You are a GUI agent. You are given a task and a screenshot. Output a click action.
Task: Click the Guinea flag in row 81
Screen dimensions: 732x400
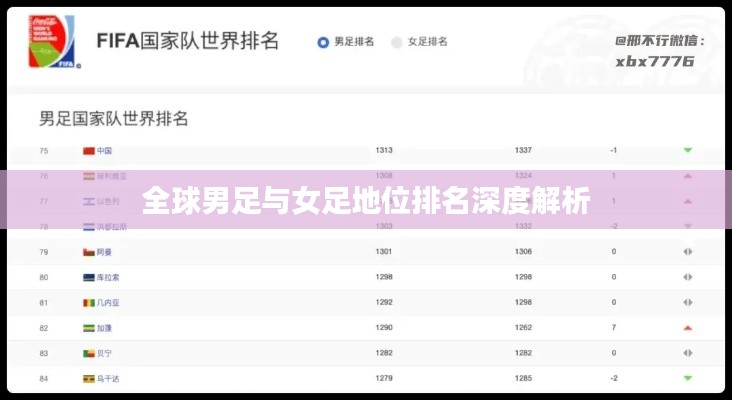[x=88, y=302]
